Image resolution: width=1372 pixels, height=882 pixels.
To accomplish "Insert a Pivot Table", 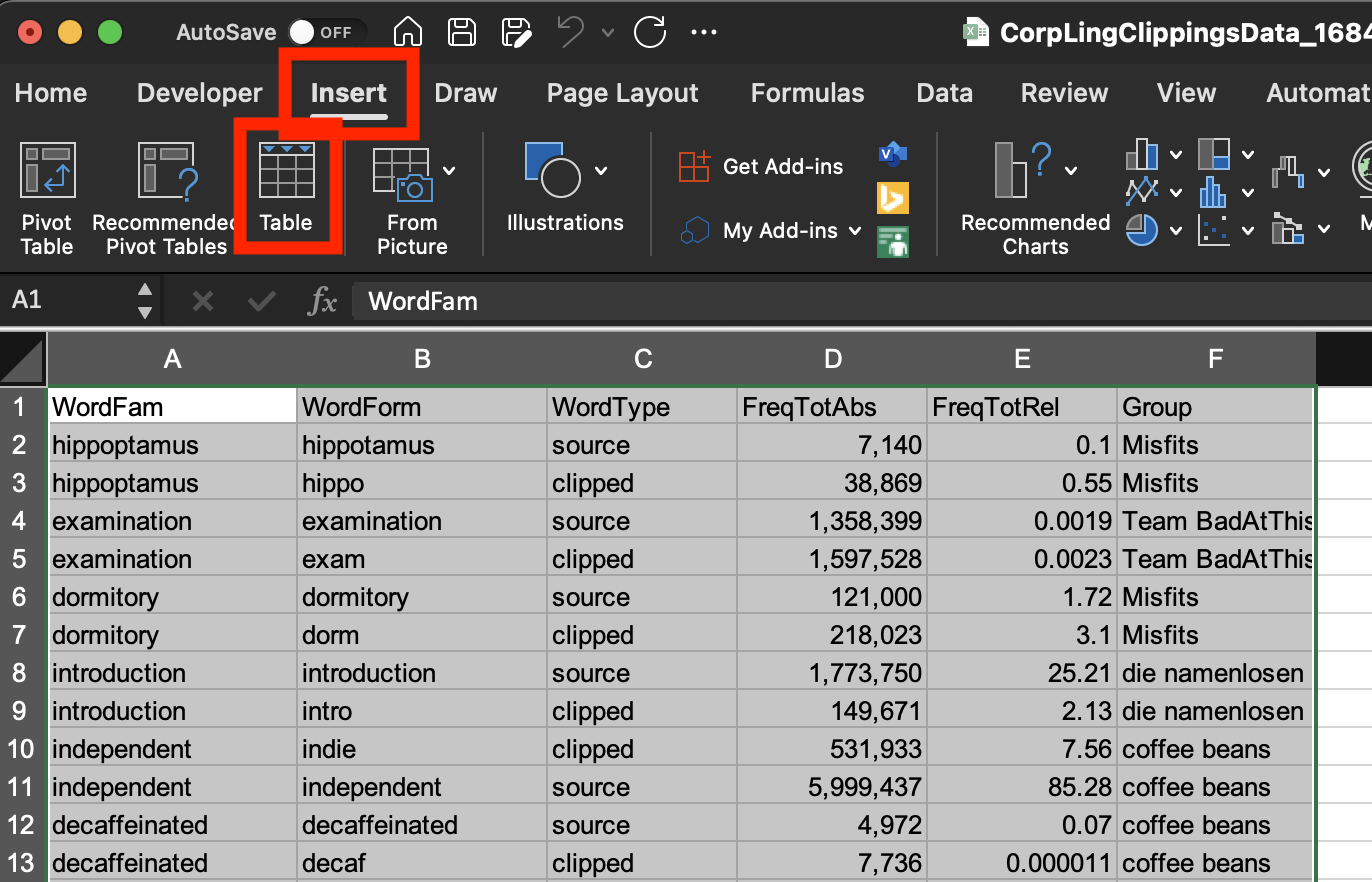I will pos(47,197).
